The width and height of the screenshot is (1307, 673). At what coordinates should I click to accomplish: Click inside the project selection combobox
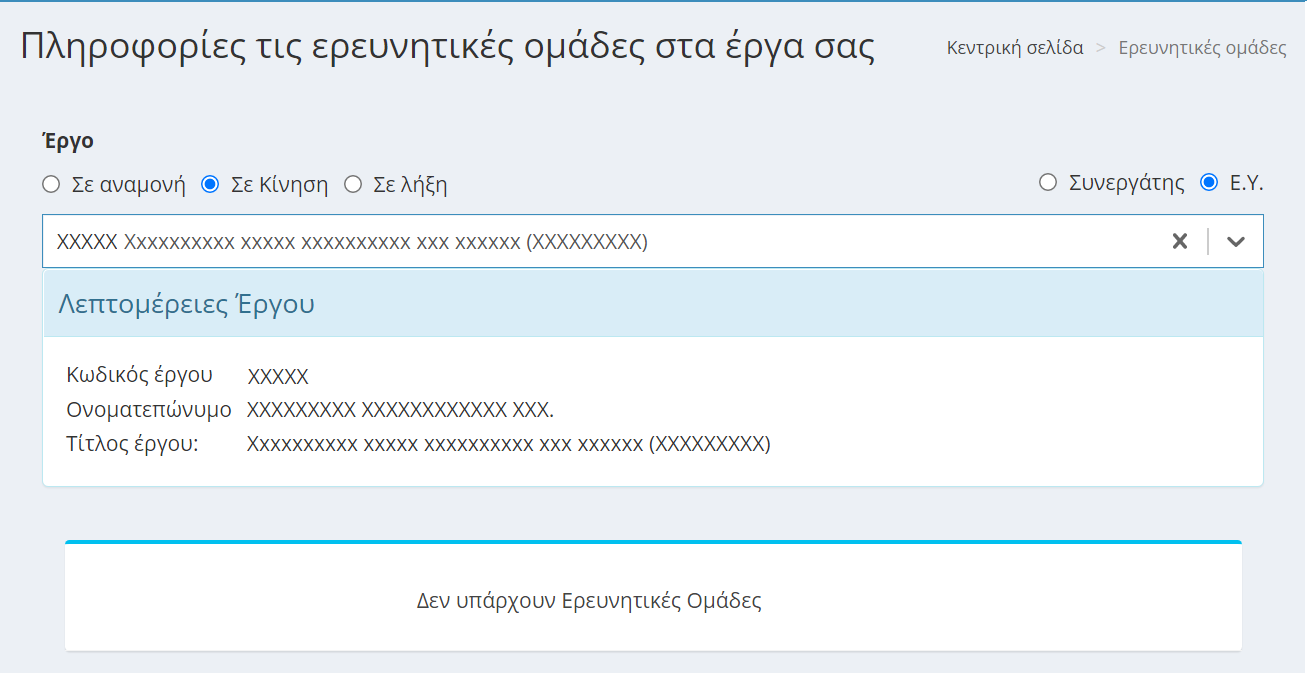tap(600, 240)
